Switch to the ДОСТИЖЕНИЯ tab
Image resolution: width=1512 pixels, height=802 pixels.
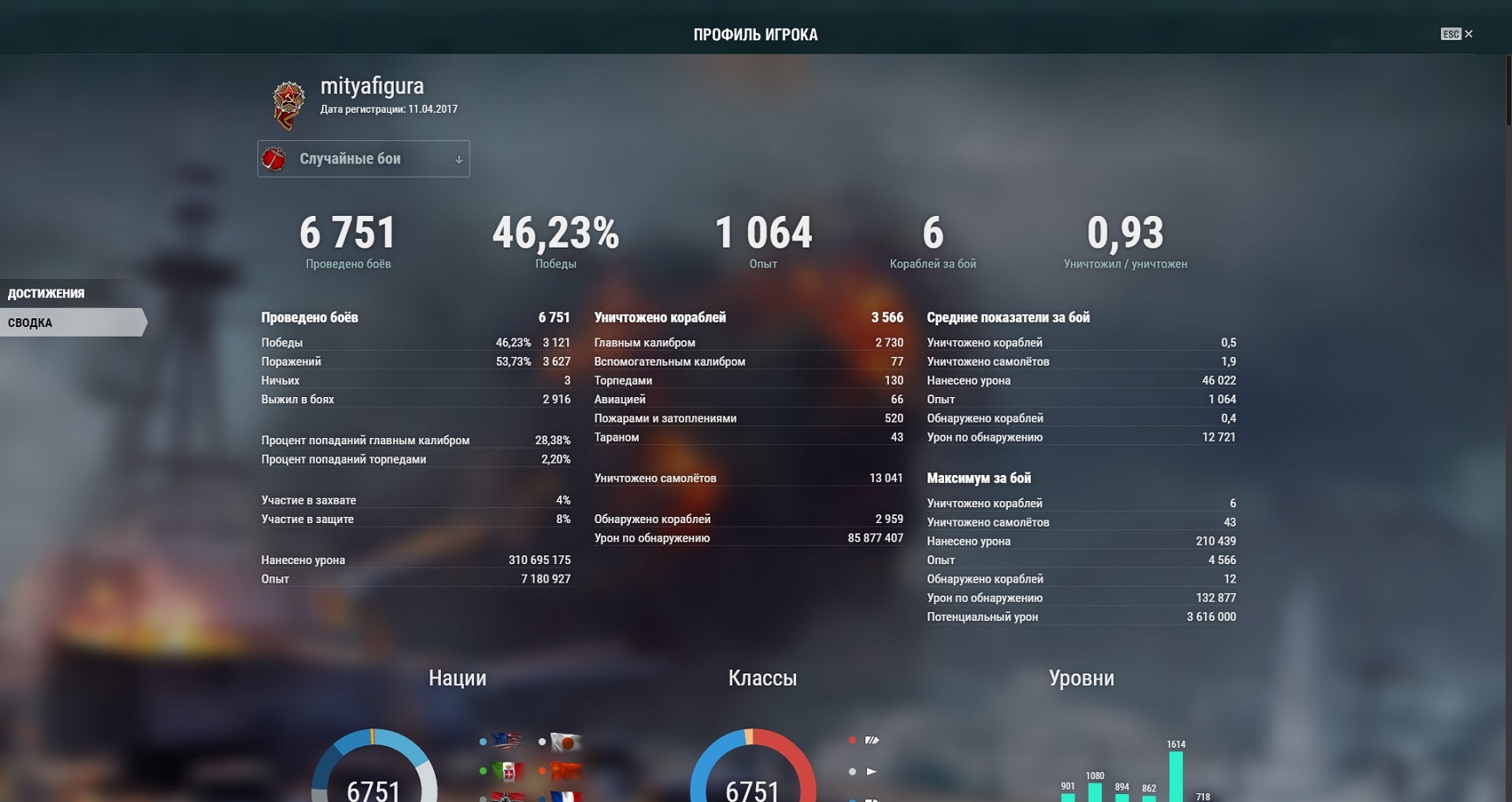(46, 294)
